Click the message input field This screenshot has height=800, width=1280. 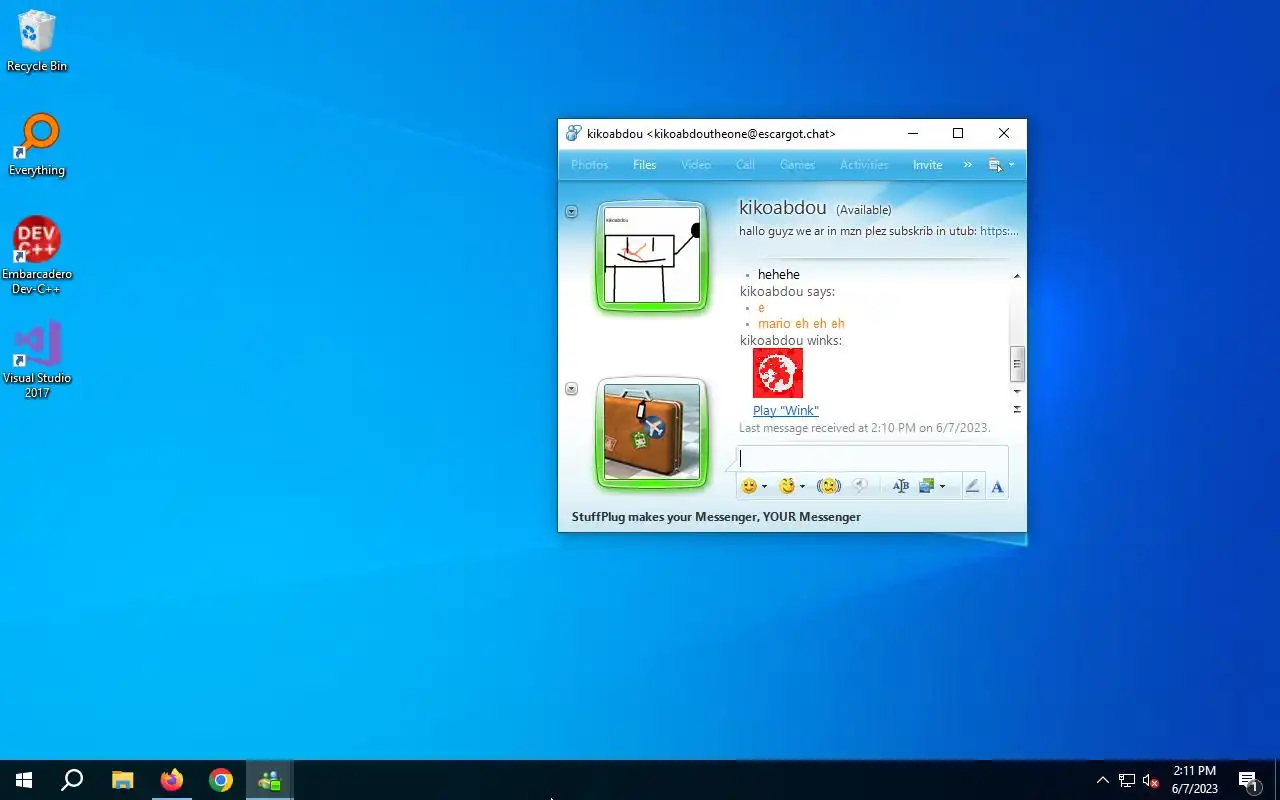[x=872, y=458]
